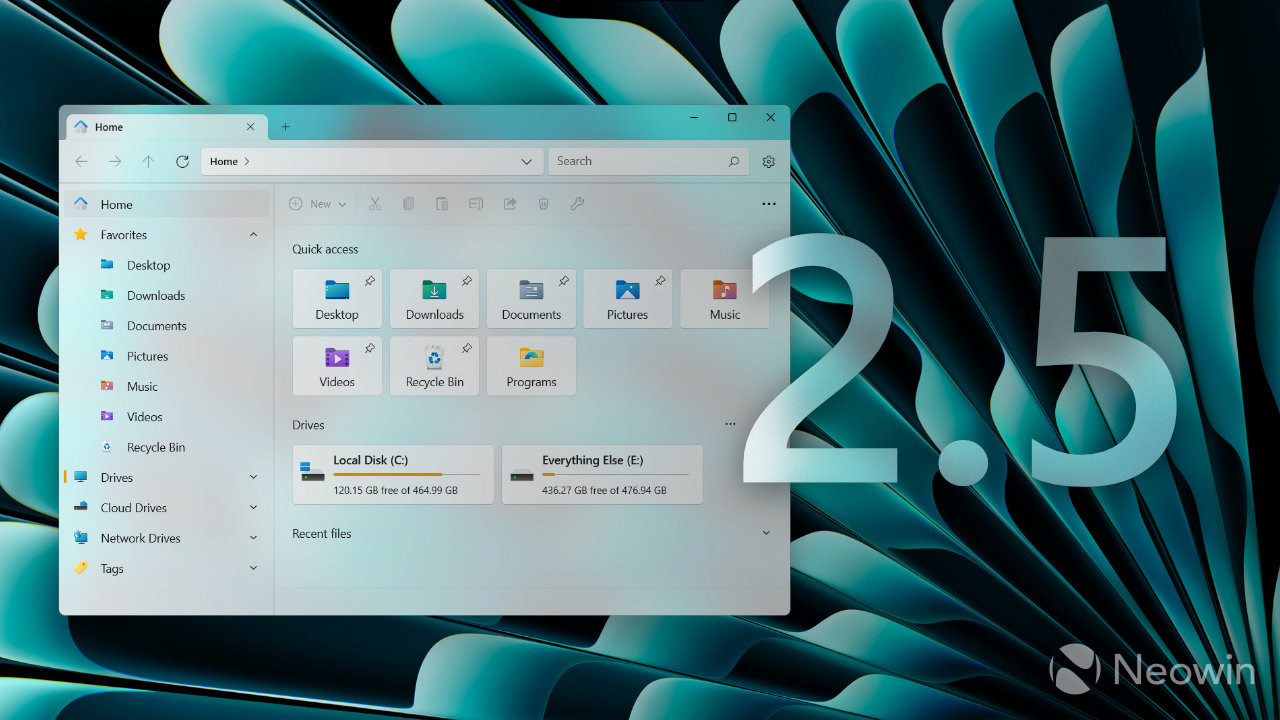Open file Properties via the wrench icon
The height and width of the screenshot is (720, 1280).
click(x=577, y=203)
